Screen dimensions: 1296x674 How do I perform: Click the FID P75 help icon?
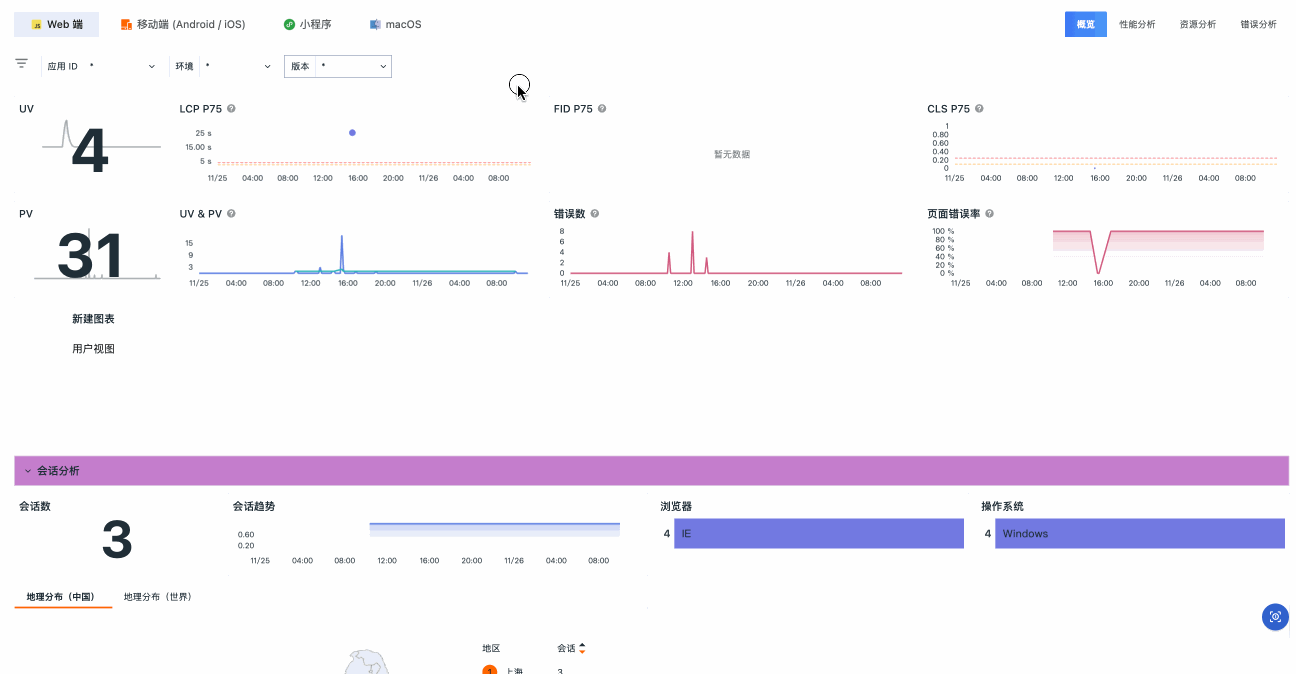click(x=602, y=108)
